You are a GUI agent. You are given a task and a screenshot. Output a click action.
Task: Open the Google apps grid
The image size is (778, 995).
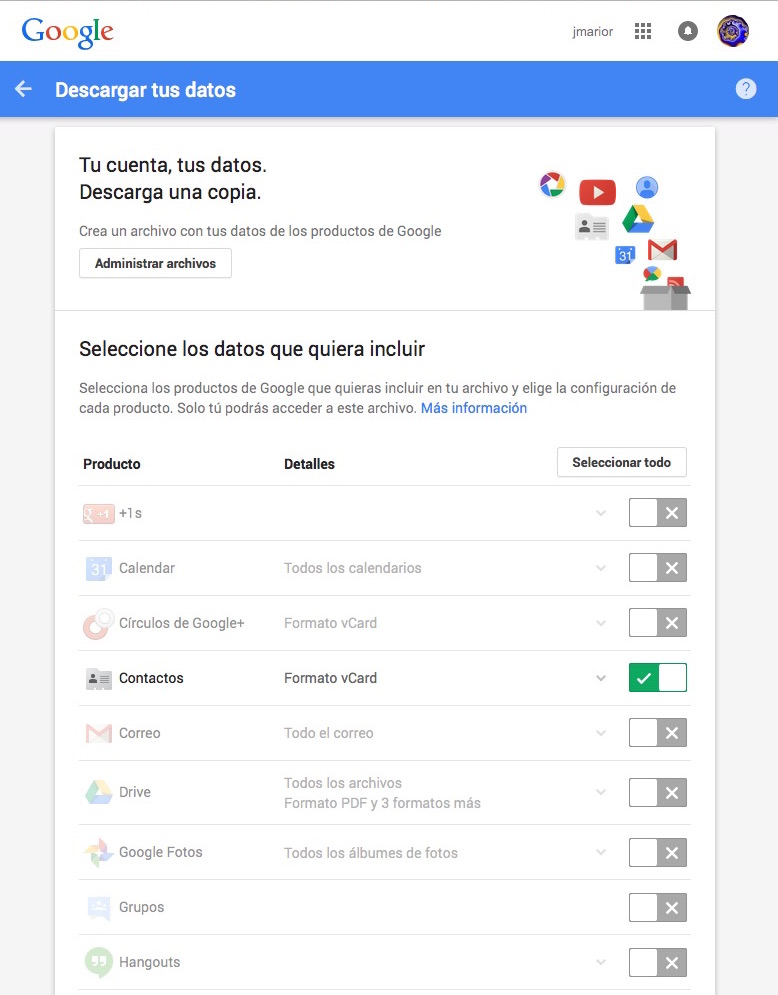[643, 31]
